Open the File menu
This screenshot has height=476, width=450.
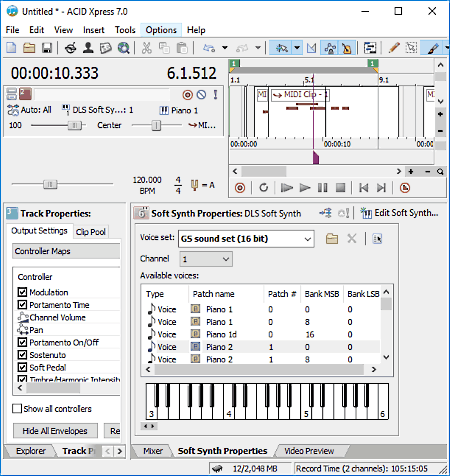pyautogui.click(x=12, y=30)
